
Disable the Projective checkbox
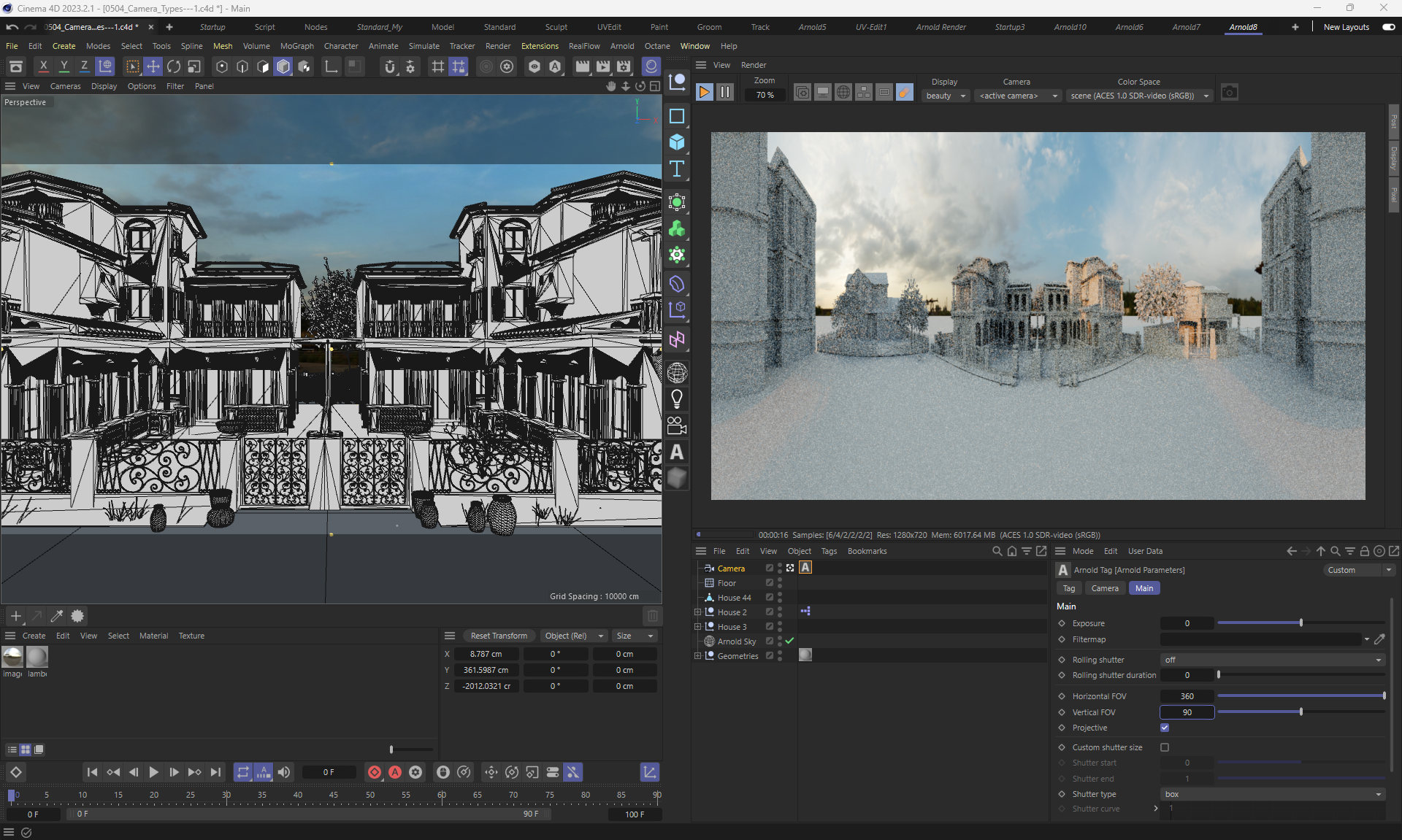point(1165,728)
